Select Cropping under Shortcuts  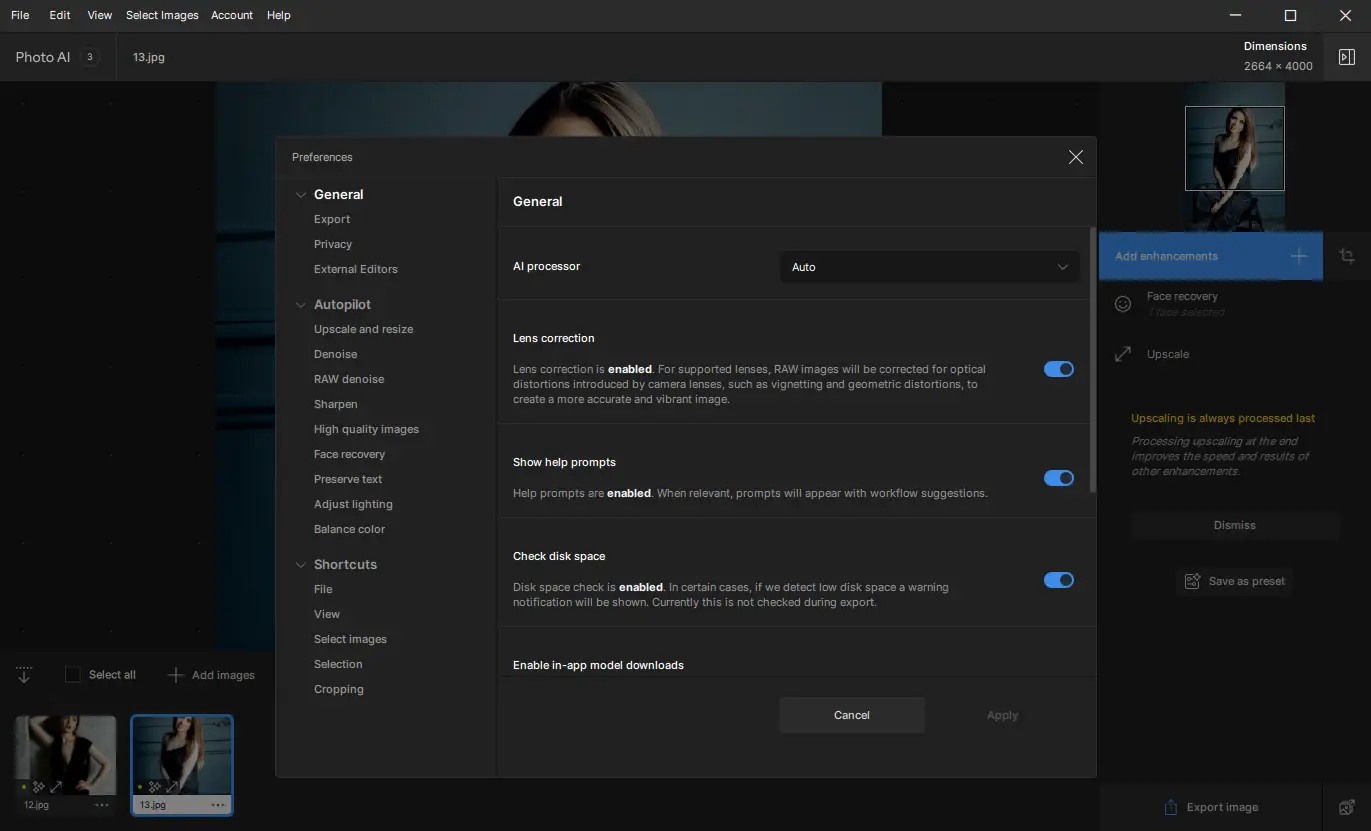coord(339,689)
